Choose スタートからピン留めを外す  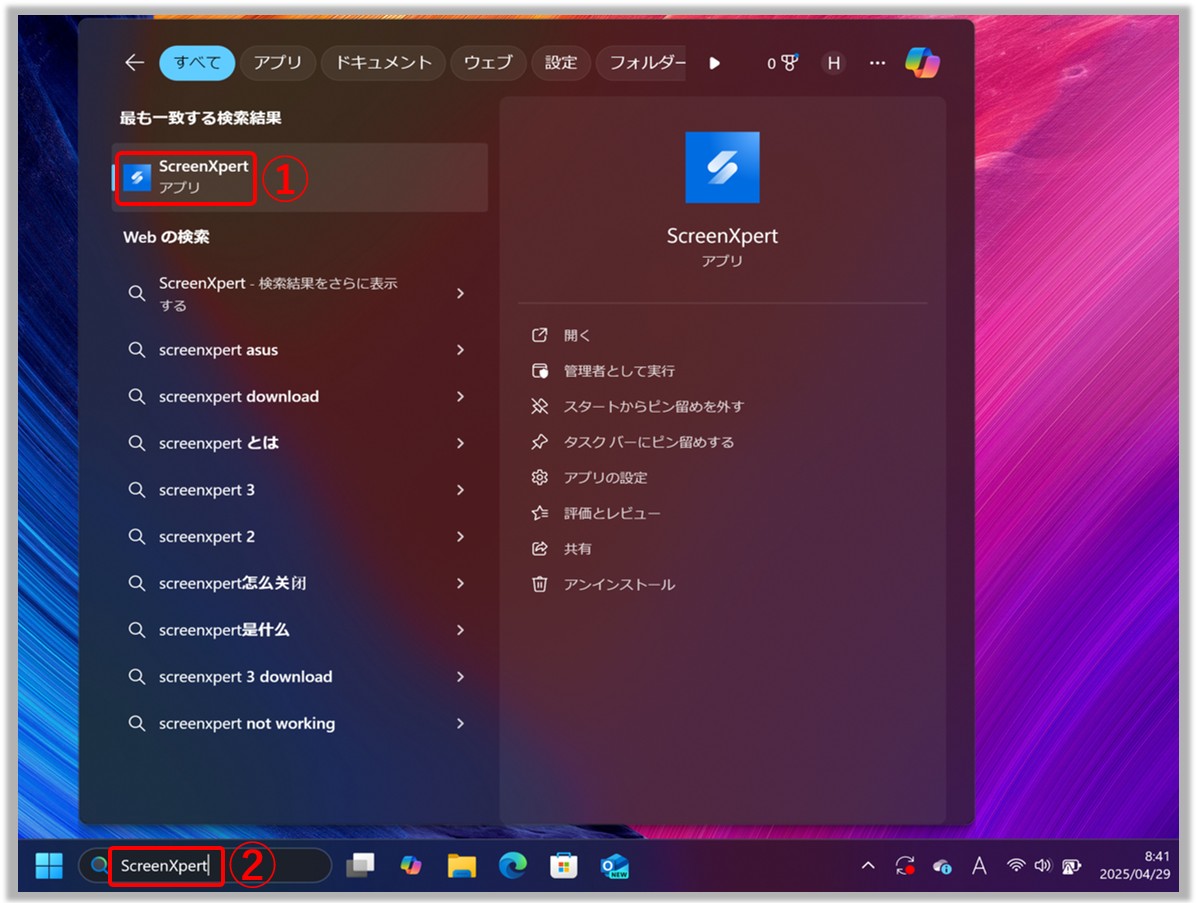(654, 407)
